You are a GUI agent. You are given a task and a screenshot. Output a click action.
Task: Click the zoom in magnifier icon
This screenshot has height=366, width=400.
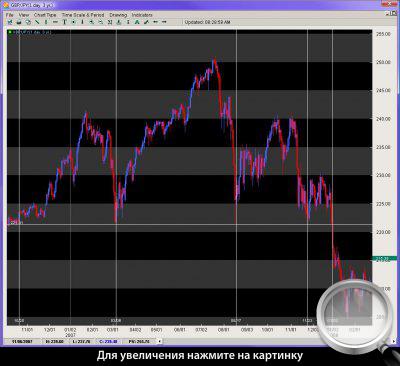coord(92,22)
